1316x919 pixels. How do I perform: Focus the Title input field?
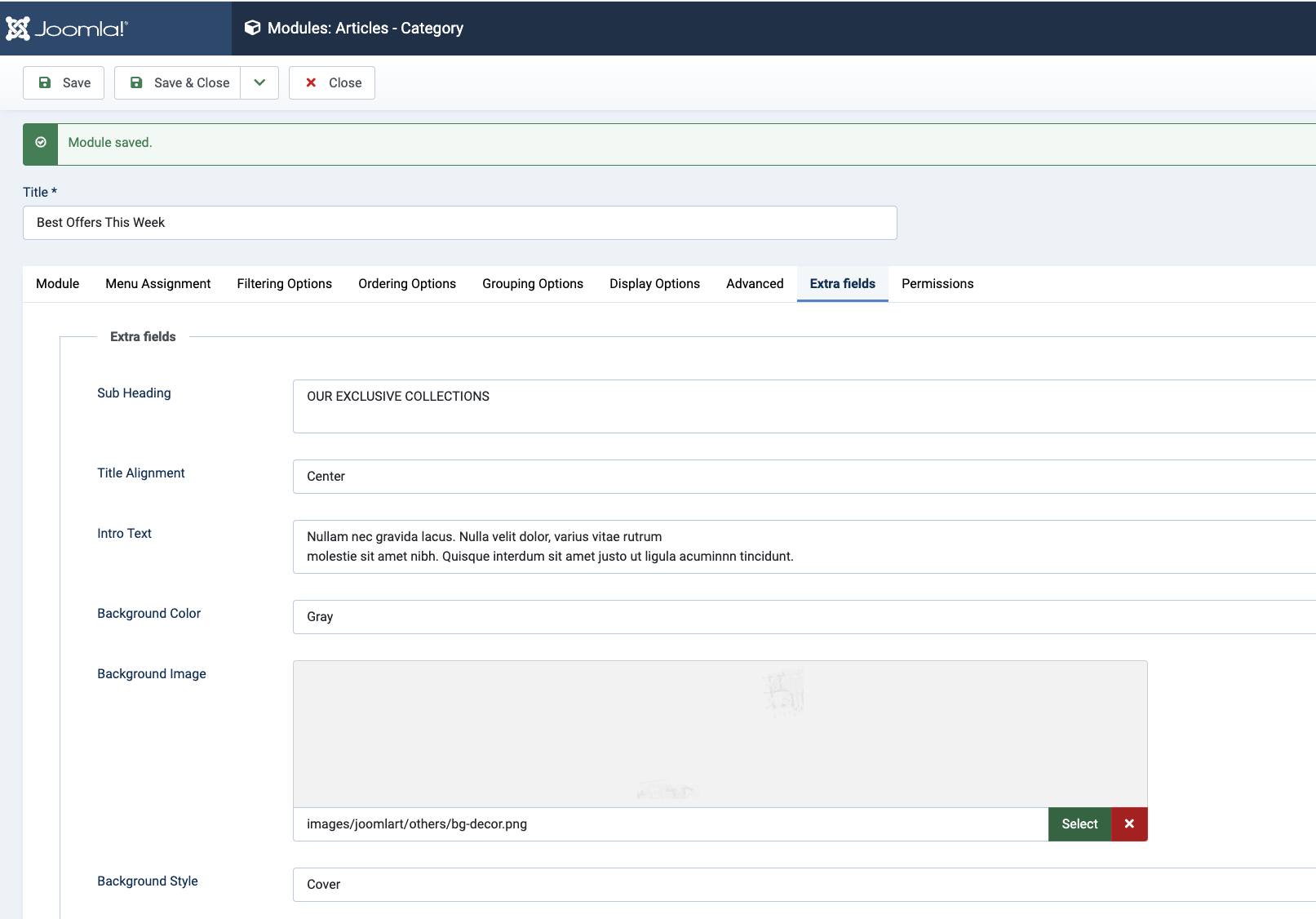pos(460,223)
